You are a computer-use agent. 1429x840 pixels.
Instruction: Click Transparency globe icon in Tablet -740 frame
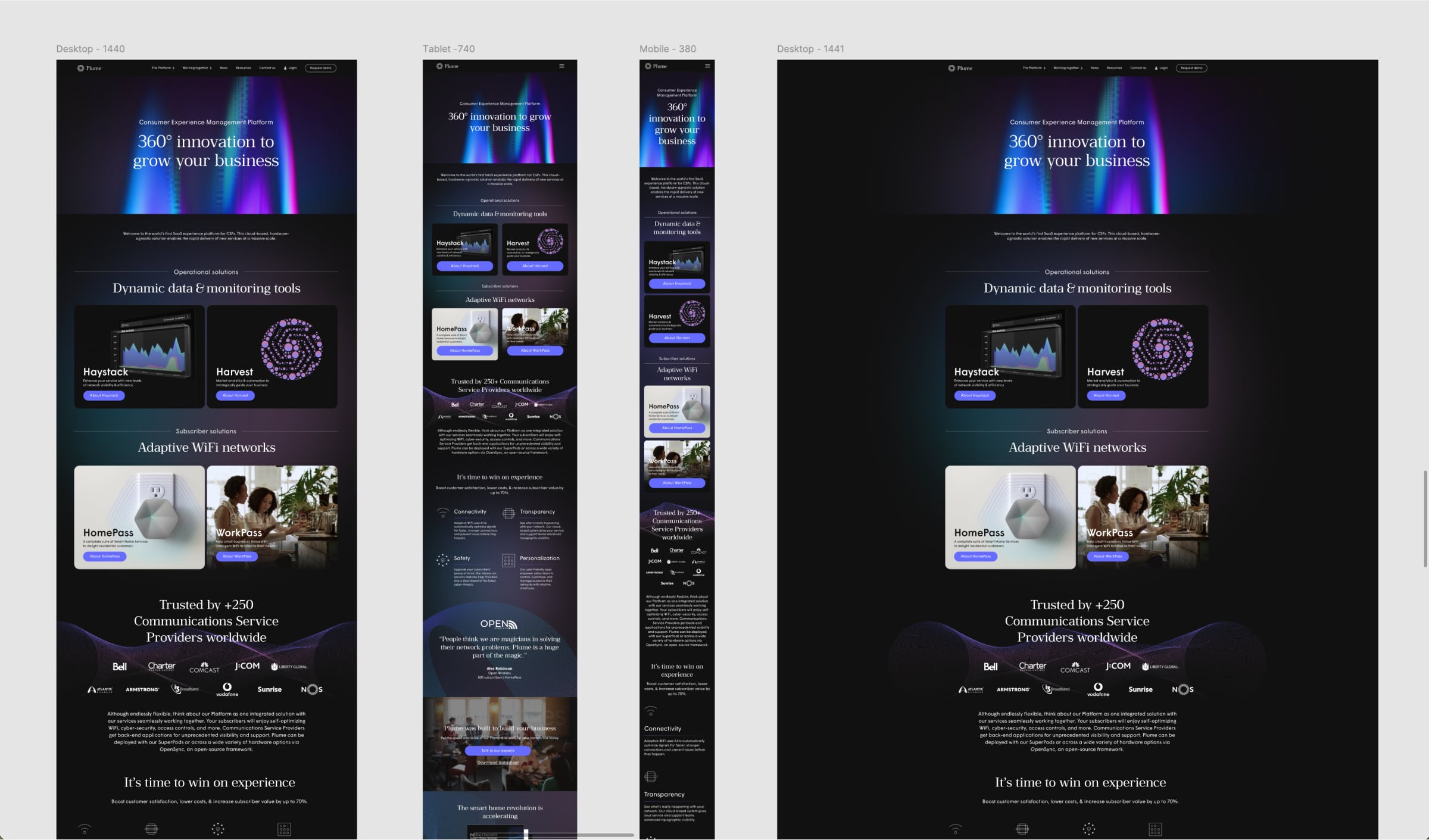pos(508,513)
